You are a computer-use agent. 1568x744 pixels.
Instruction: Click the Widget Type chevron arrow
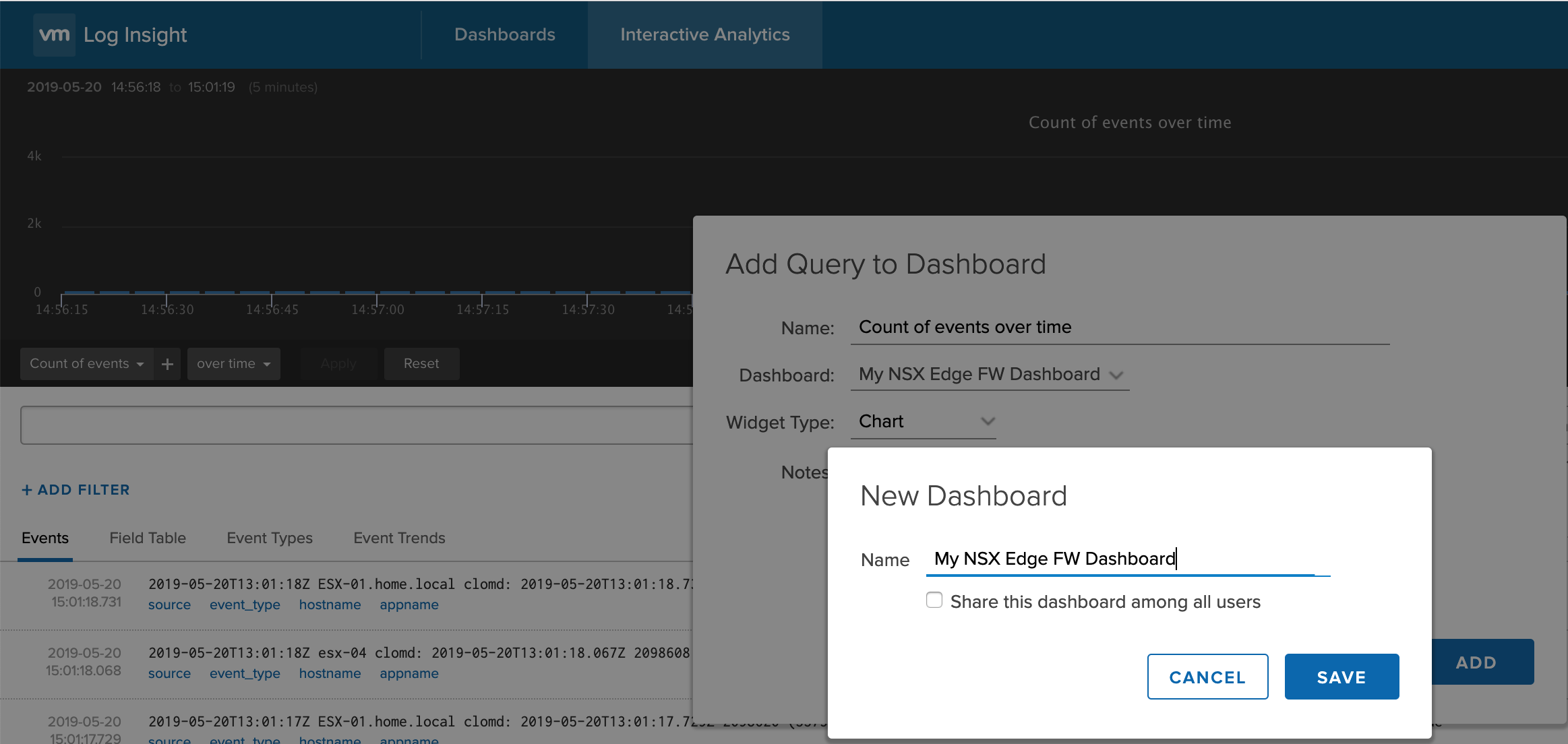[x=988, y=422]
